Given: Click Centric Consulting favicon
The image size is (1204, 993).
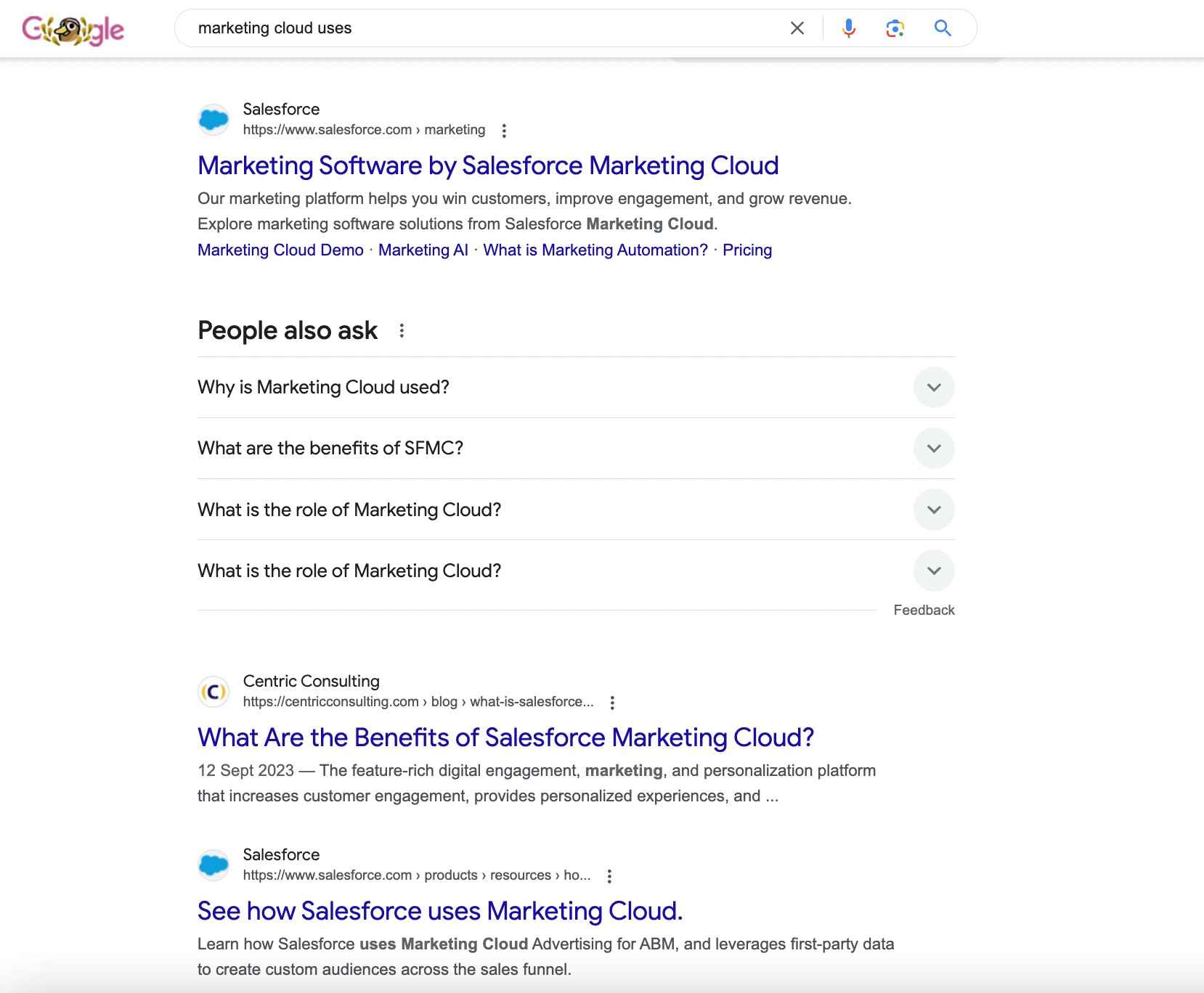Looking at the screenshot, I should click(x=213, y=691).
